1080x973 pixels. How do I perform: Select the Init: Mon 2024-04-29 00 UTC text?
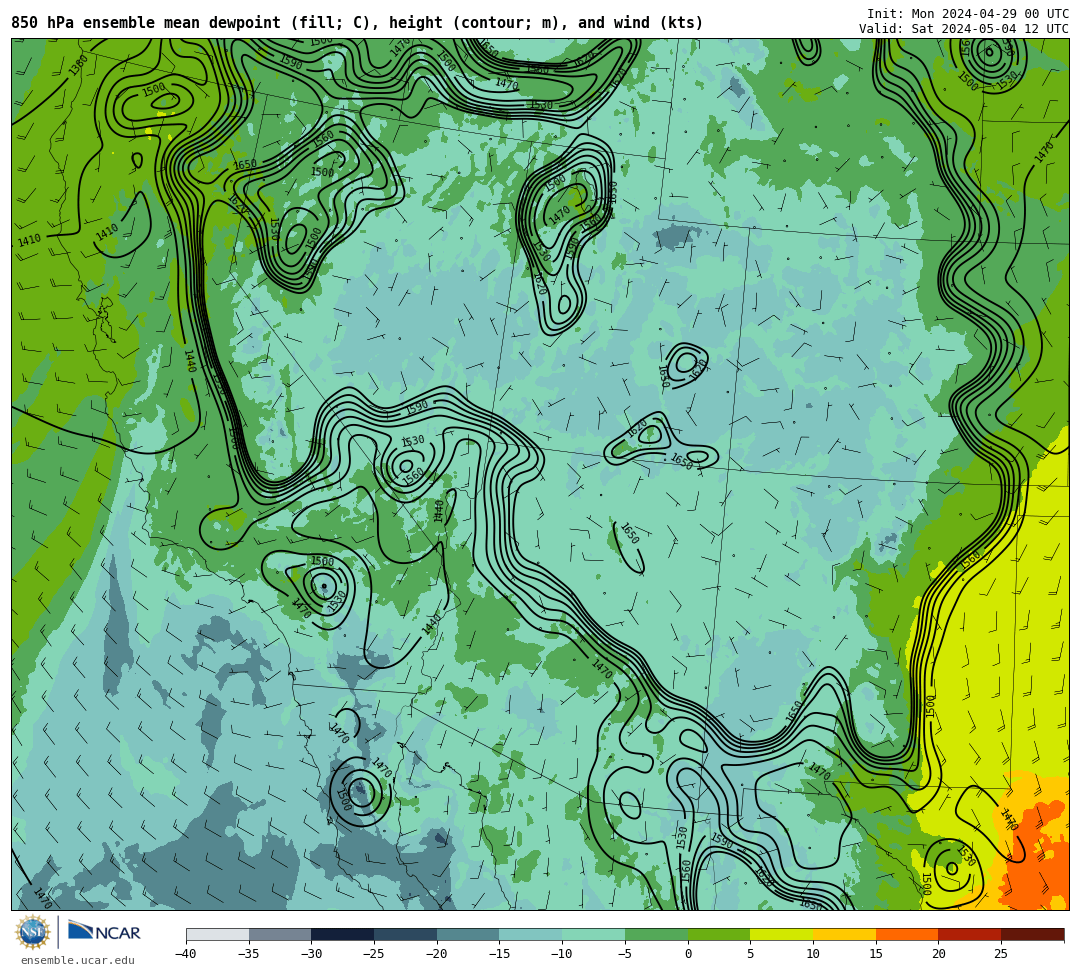click(x=968, y=14)
